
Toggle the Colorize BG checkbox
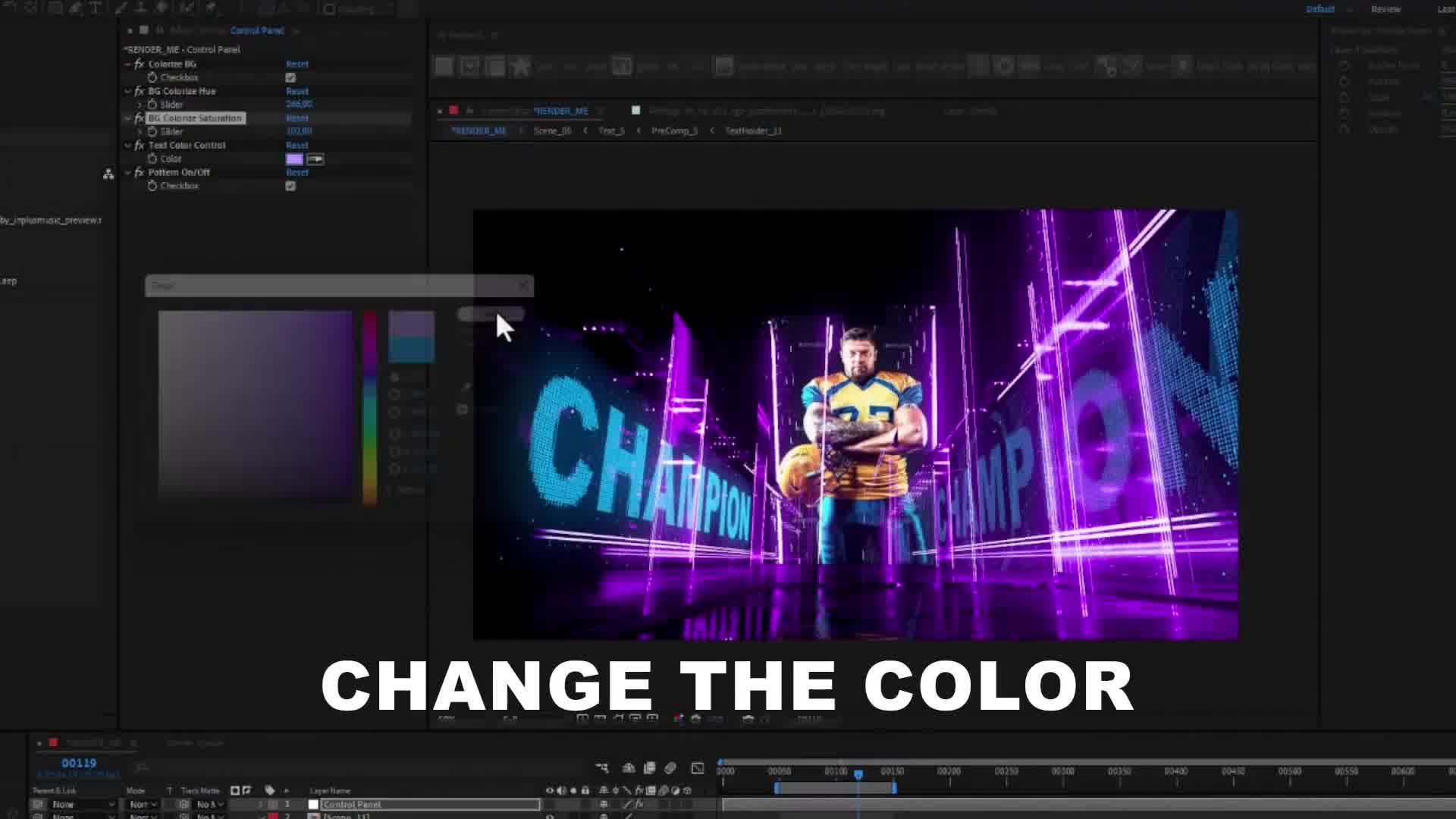coord(290,77)
